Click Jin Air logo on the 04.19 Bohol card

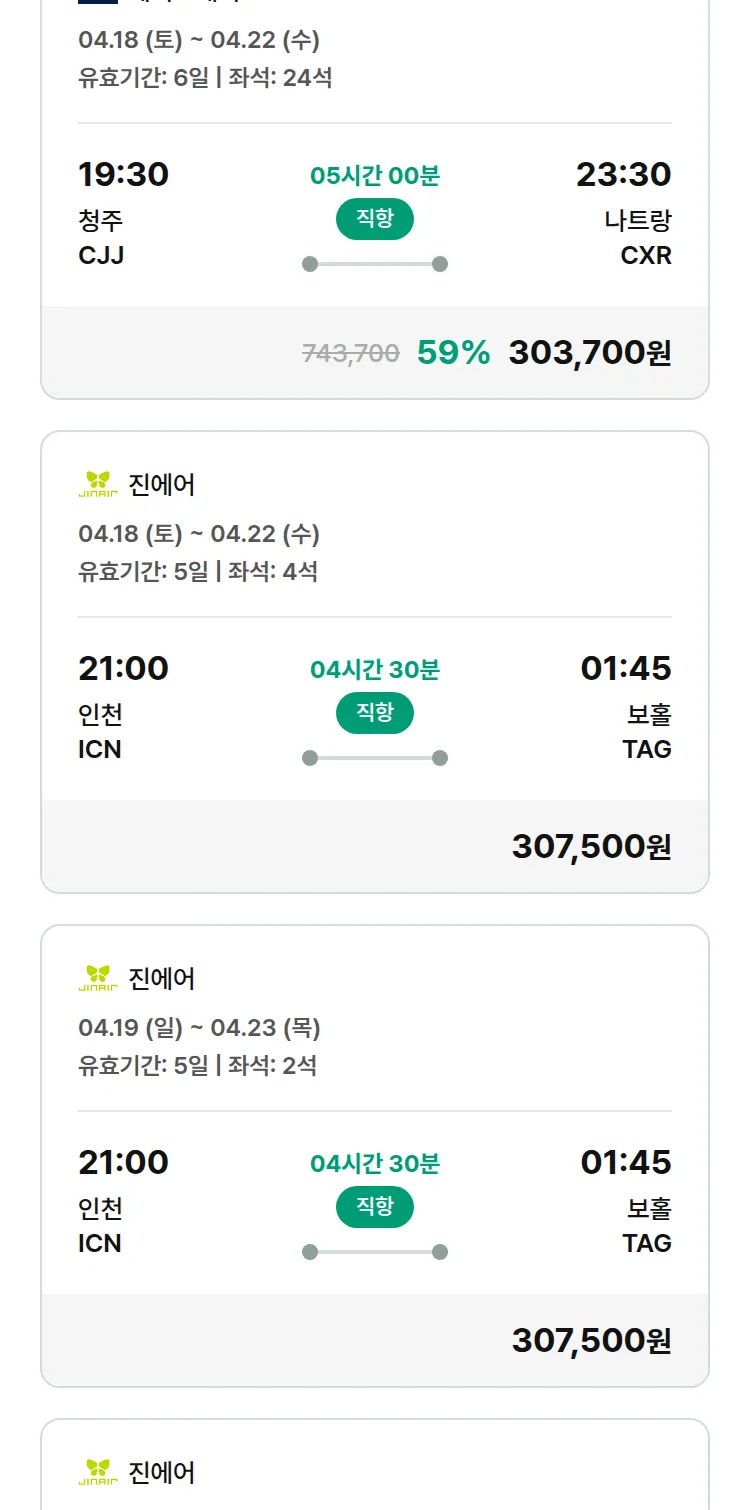[98, 978]
